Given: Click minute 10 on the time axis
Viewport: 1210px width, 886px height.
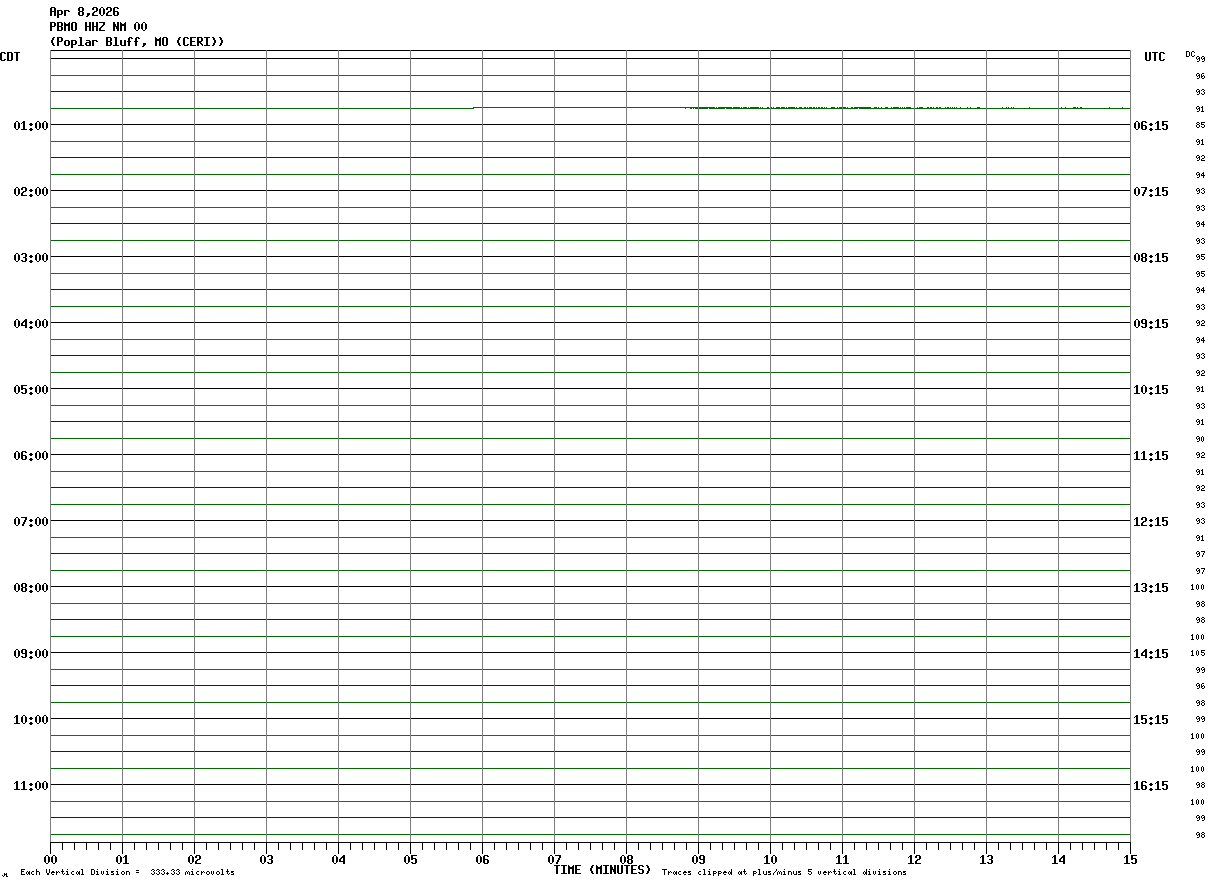Looking at the screenshot, I should [x=771, y=859].
